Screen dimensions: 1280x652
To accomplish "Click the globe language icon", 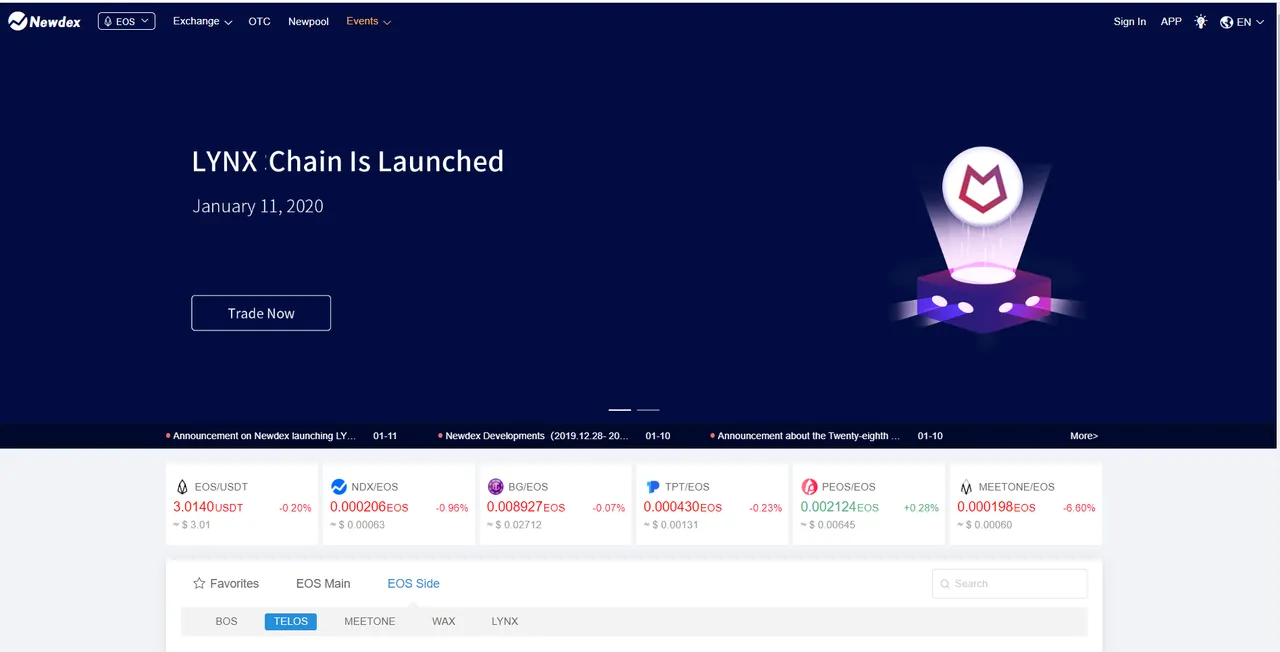I will coord(1226,22).
